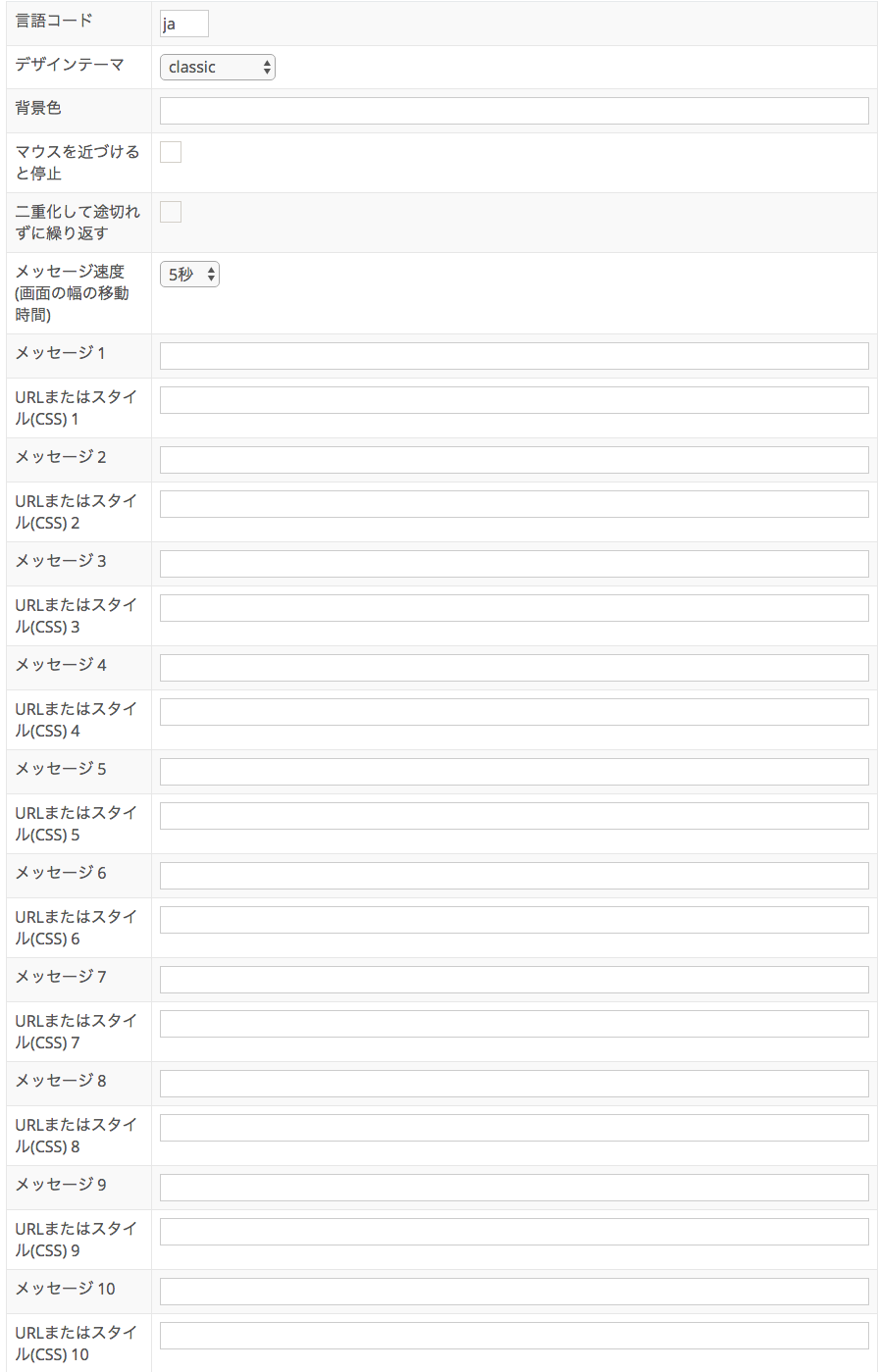
Task: Click the URLまたはスタイル(CSS) 2 field
Action: [514, 504]
